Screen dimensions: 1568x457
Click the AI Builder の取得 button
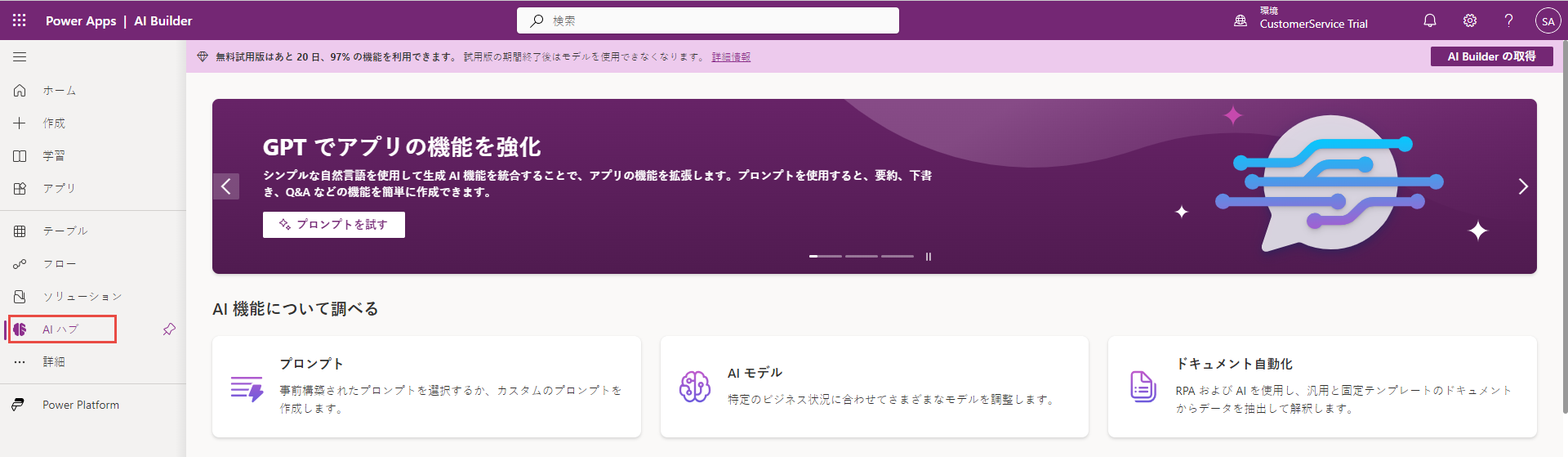click(1492, 56)
